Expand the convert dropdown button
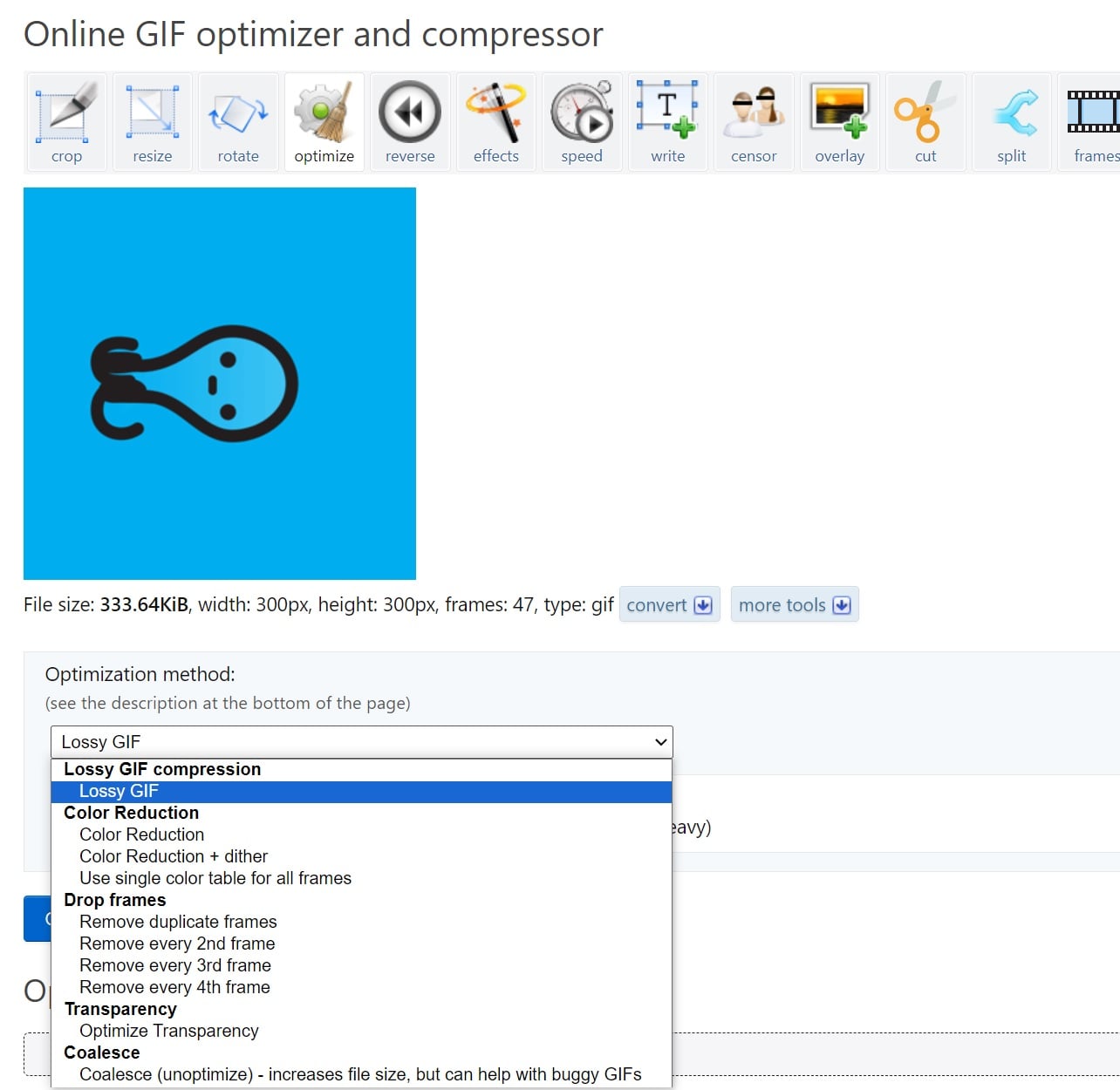The height and width of the screenshot is (1090, 1120). [x=669, y=604]
